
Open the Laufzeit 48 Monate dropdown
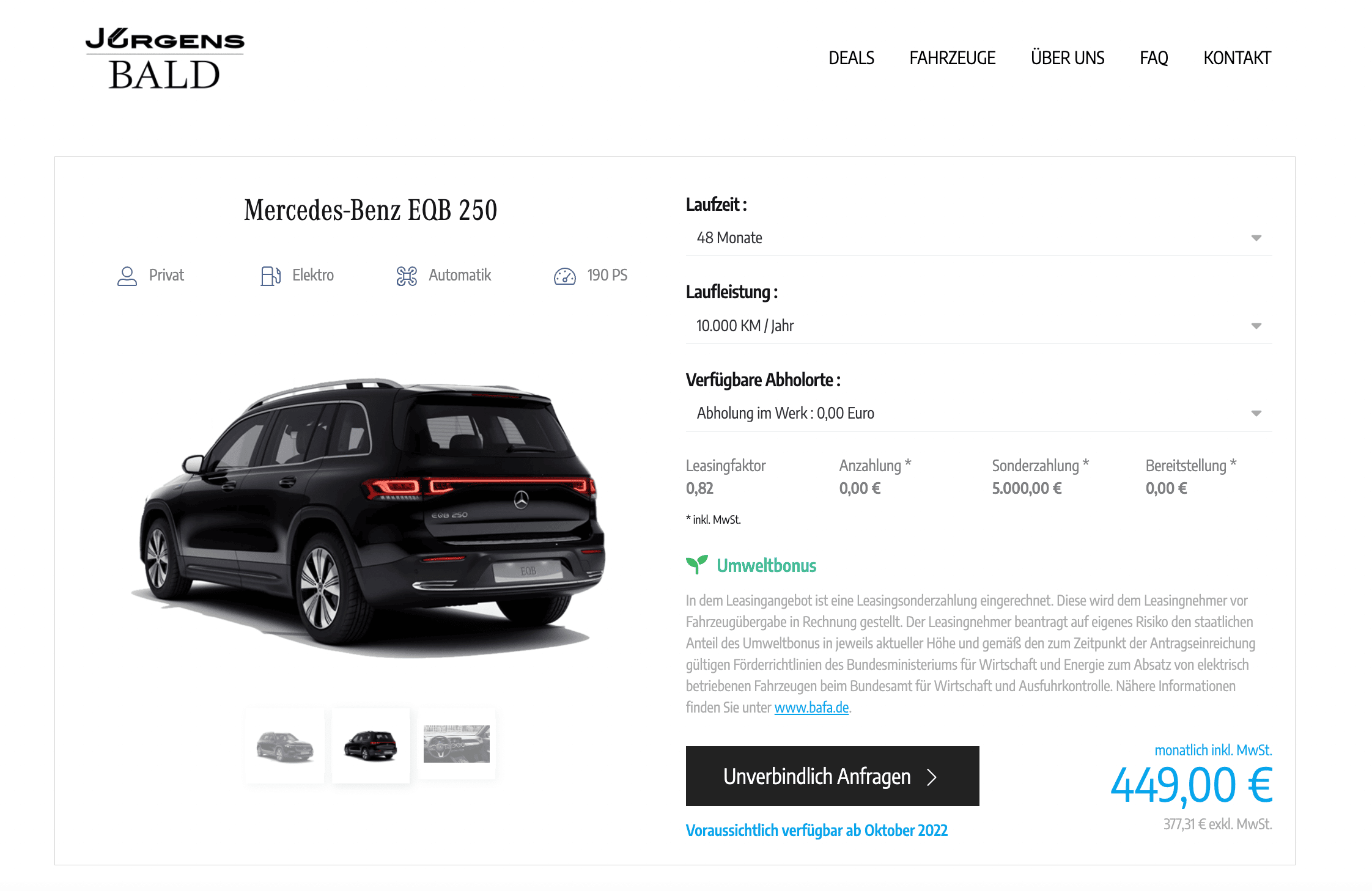tap(979, 238)
